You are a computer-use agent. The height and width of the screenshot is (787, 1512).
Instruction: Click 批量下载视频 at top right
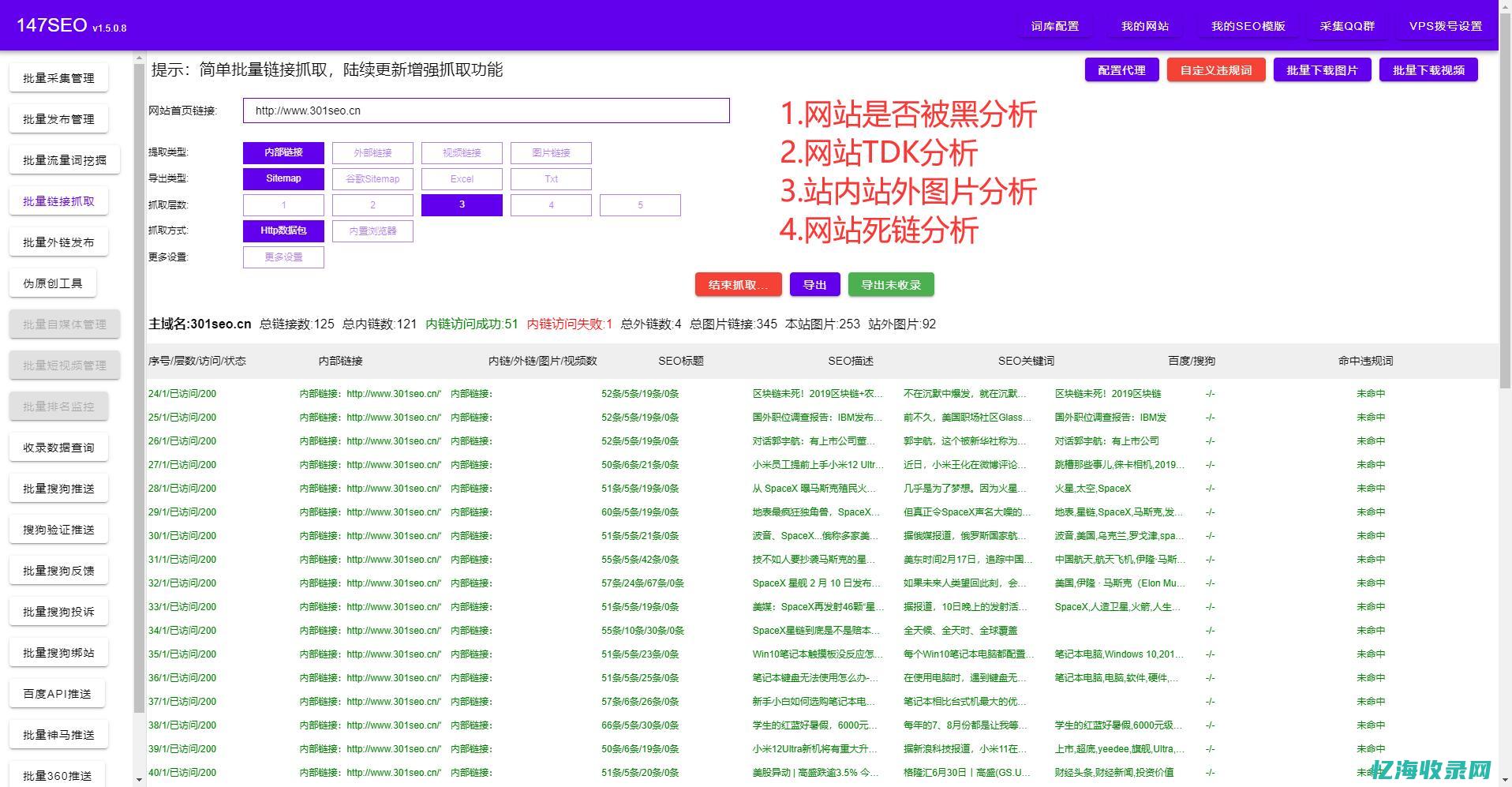point(1428,69)
